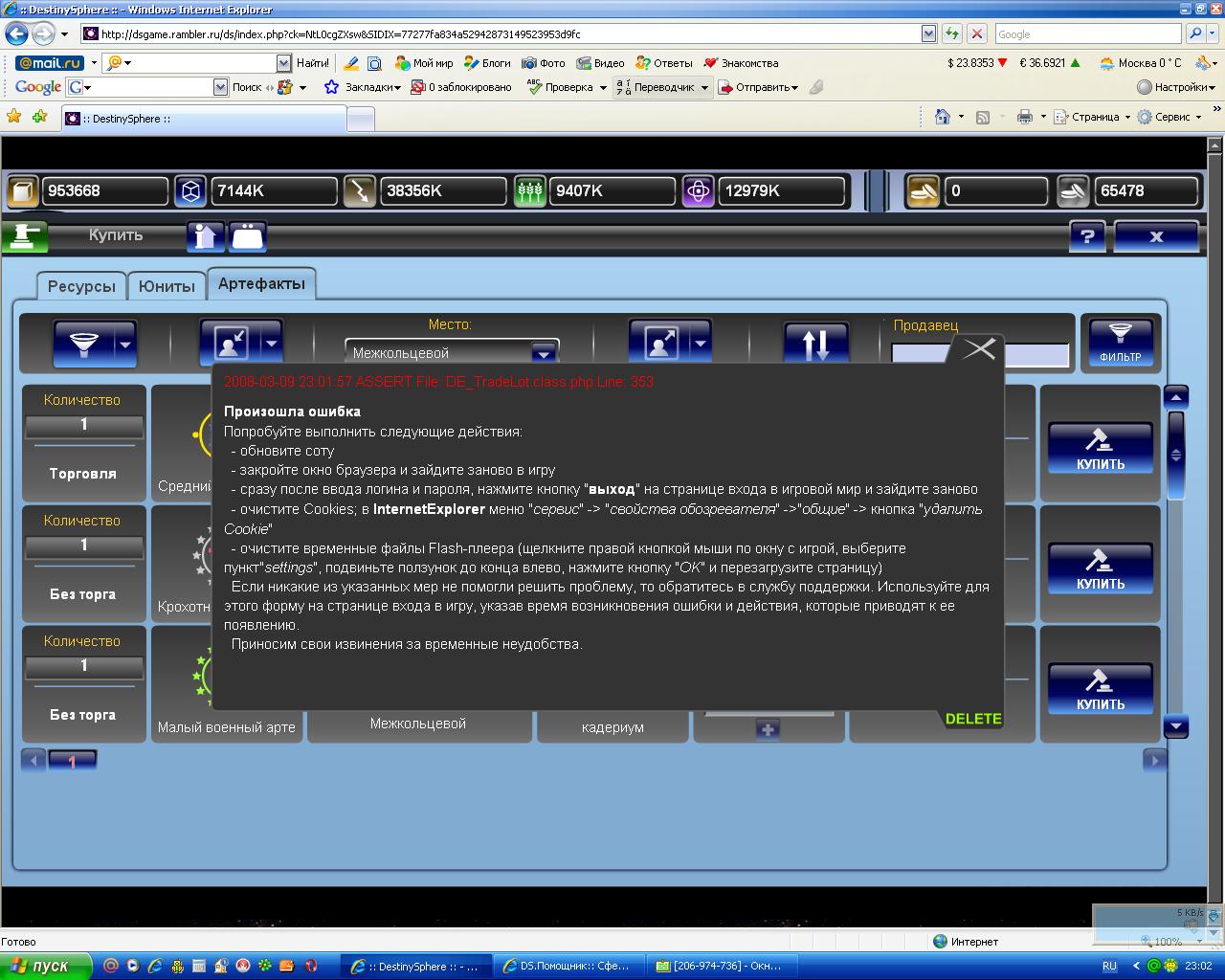Viewport: 1225px width, 980px height.
Task: Click the artifact list scrollbar thumb
Action: 1176,455
